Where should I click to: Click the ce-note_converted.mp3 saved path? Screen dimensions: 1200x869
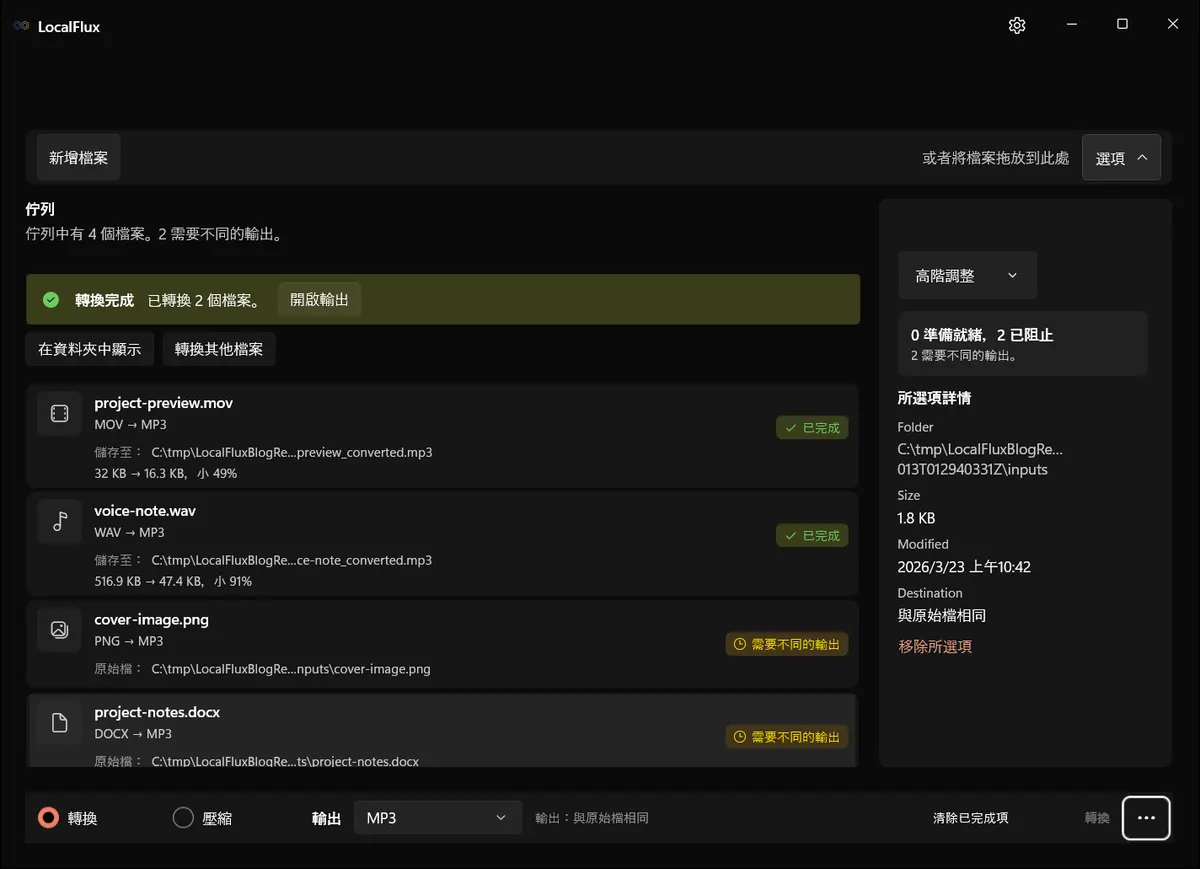[x=292, y=560]
